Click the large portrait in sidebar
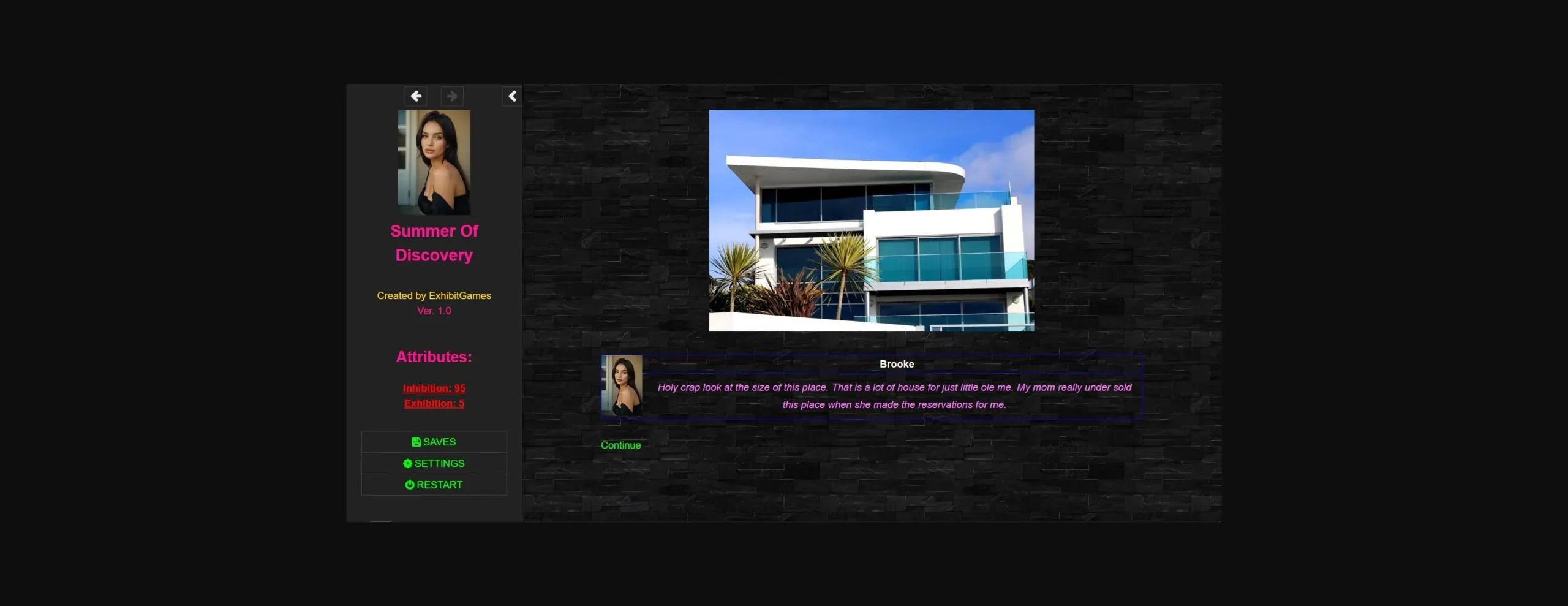Viewport: 1568px width, 606px height. (x=434, y=162)
